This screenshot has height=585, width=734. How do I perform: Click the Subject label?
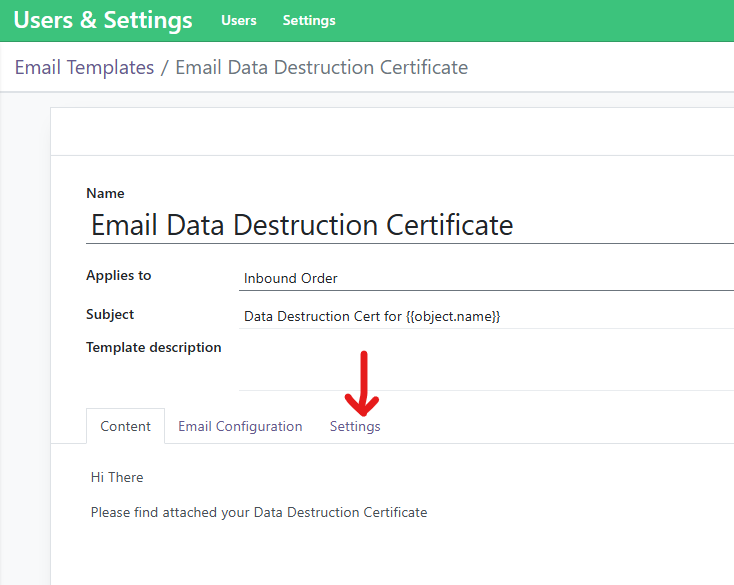[110, 314]
